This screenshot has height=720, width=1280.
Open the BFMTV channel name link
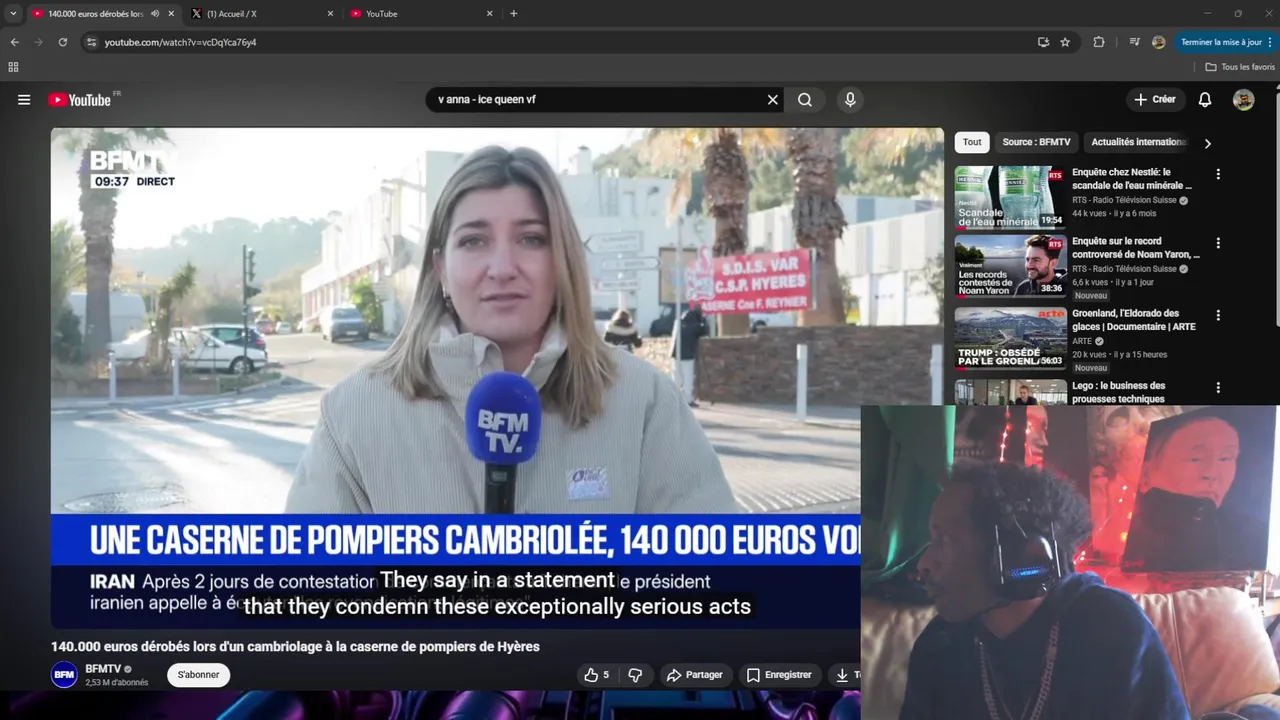point(103,669)
